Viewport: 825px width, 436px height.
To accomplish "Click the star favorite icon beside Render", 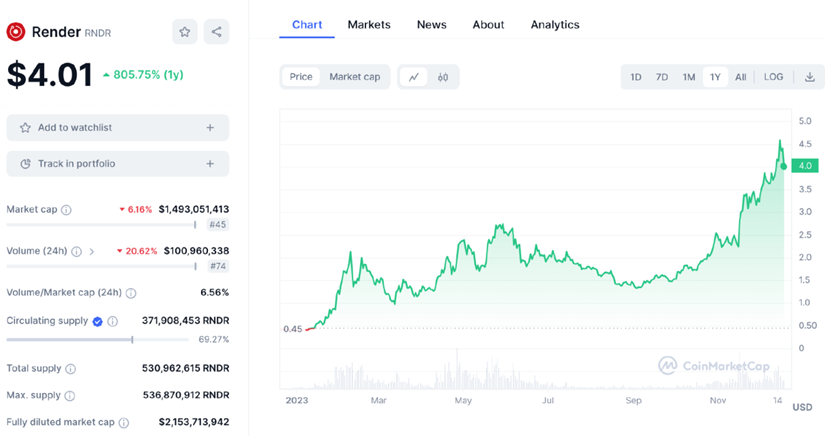I will tap(185, 32).
